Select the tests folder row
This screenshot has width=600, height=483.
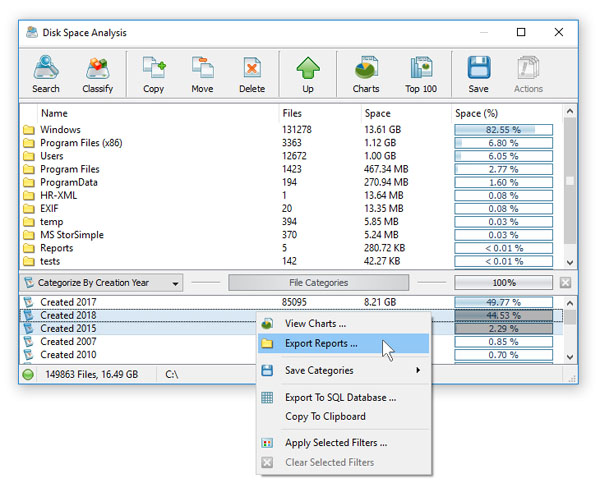coord(291,261)
